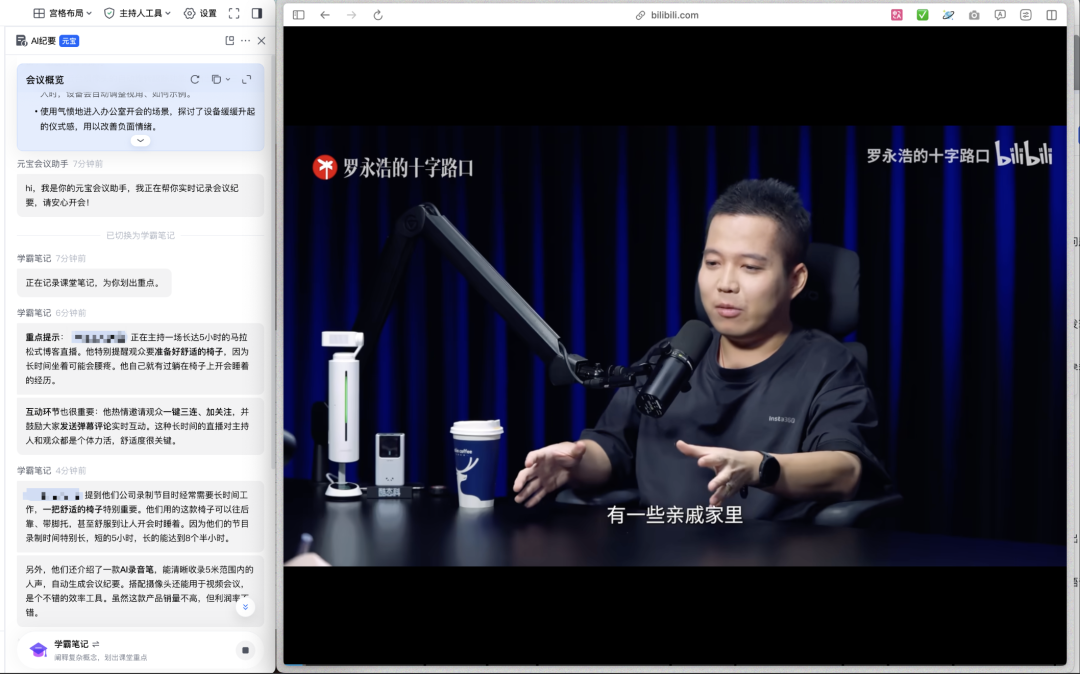The height and width of the screenshot is (674, 1080).
Task: Pop out the AI纪要 panel with its window icon
Action: coord(228,40)
